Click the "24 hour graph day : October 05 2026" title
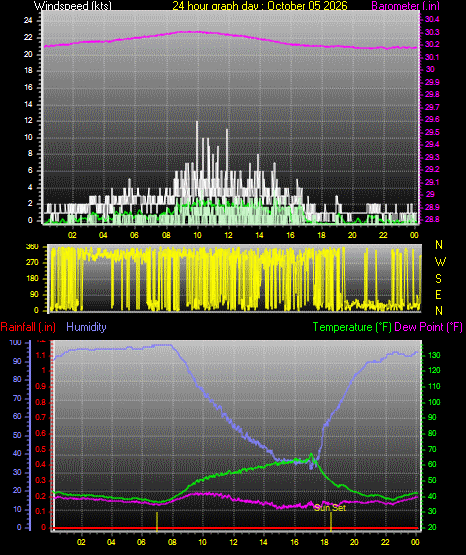 coord(260,5)
